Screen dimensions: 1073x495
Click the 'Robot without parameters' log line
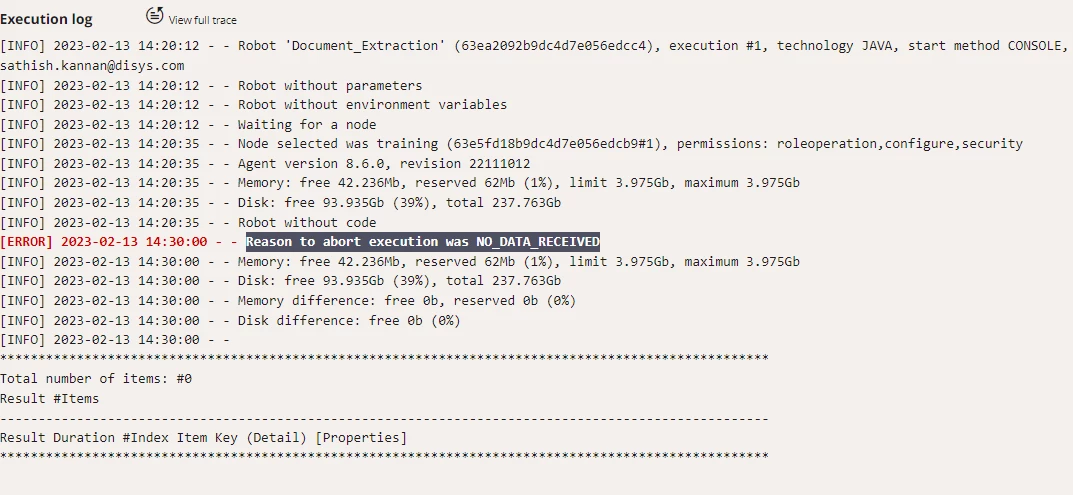(211, 86)
